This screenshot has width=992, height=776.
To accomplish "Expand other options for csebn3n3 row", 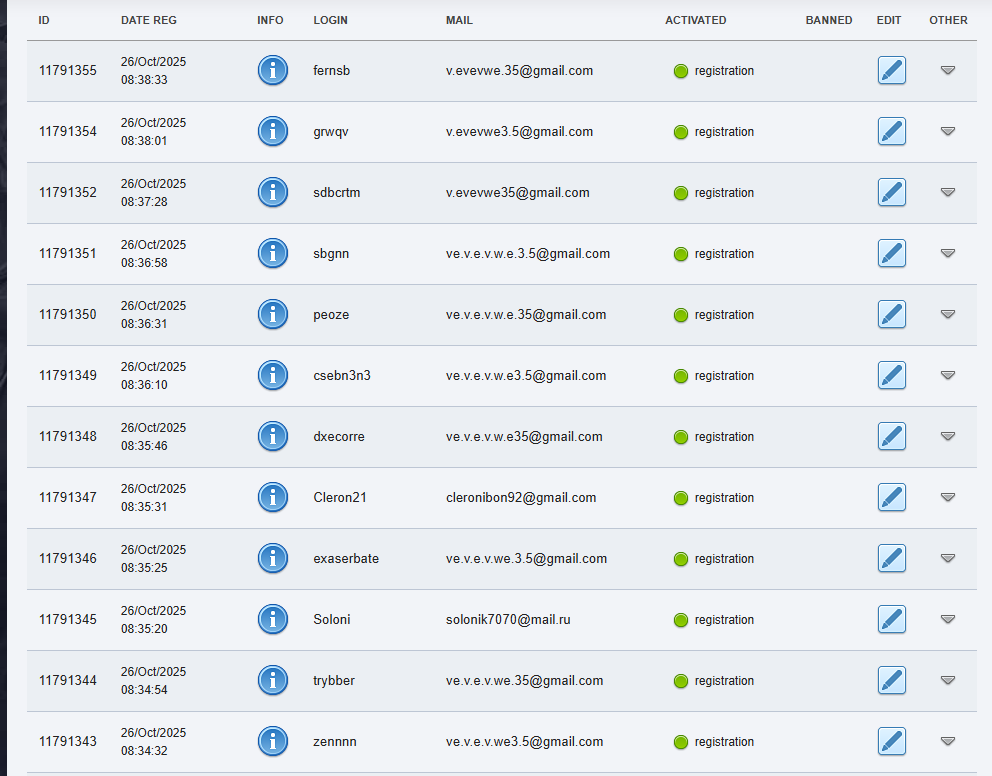I will point(948,376).
